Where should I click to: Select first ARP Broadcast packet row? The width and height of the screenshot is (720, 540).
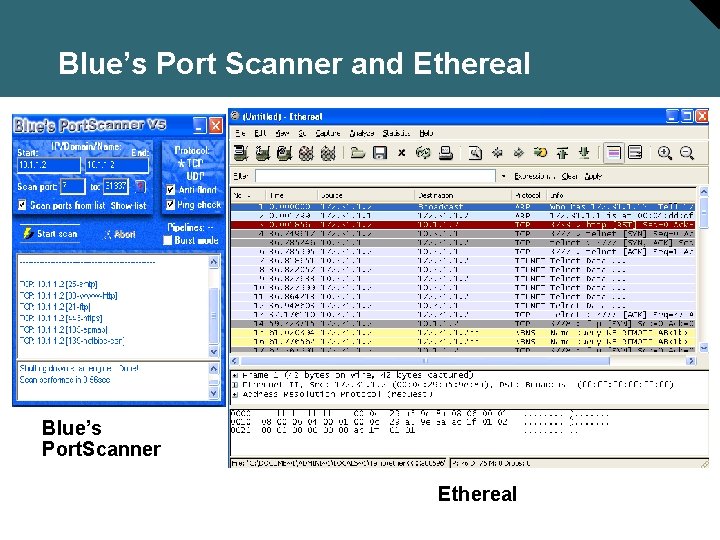(463, 207)
